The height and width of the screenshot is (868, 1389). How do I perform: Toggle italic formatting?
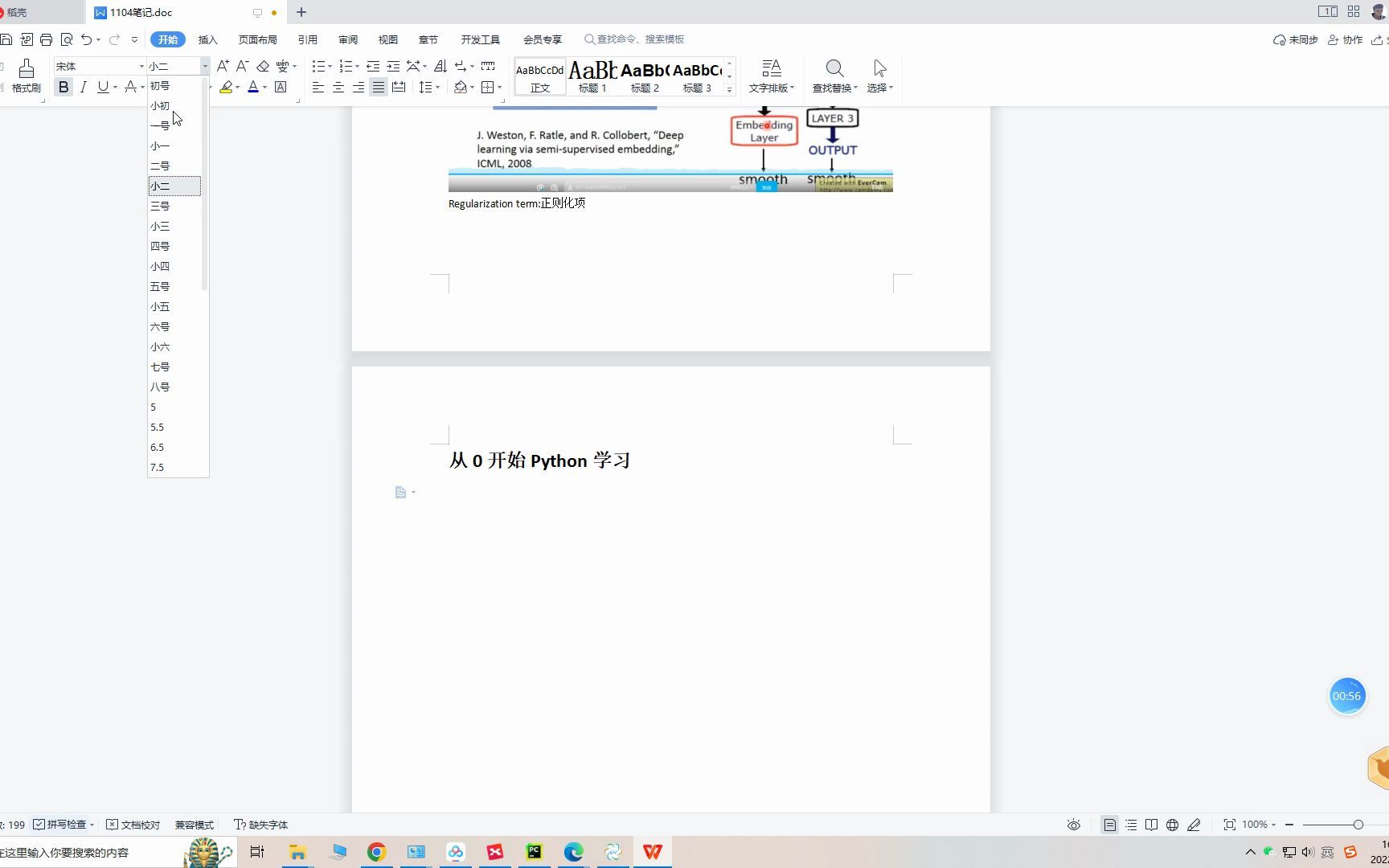pyautogui.click(x=83, y=87)
